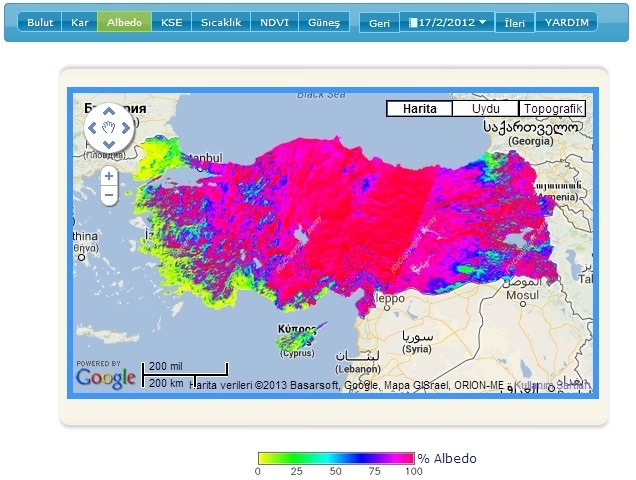
Task: Select the Bulut tab
Action: pyautogui.click(x=40, y=22)
